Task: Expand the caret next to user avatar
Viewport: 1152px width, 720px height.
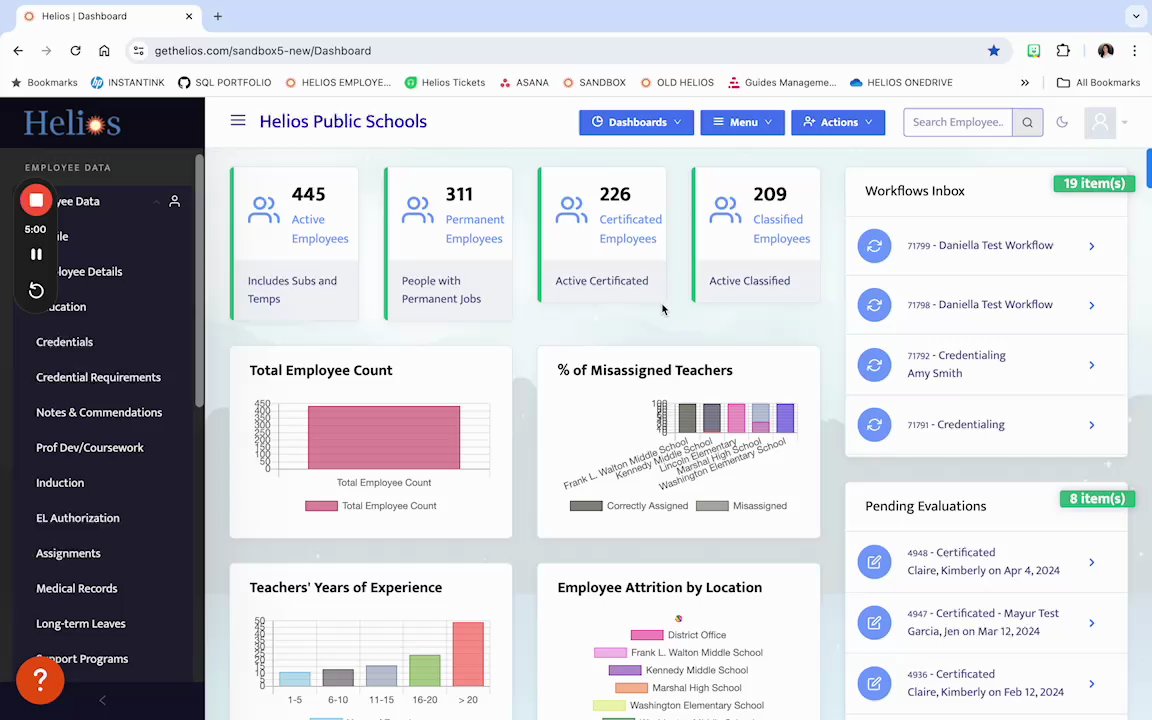Action: (x=1124, y=122)
